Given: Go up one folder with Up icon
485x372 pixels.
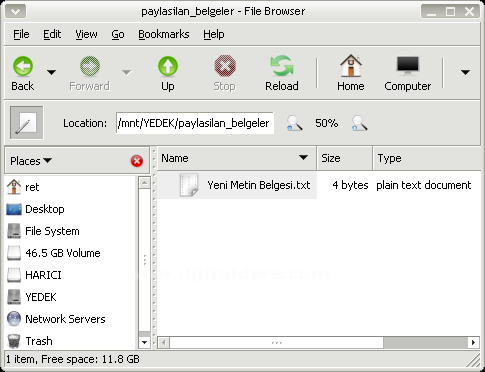Looking at the screenshot, I should click(168, 66).
